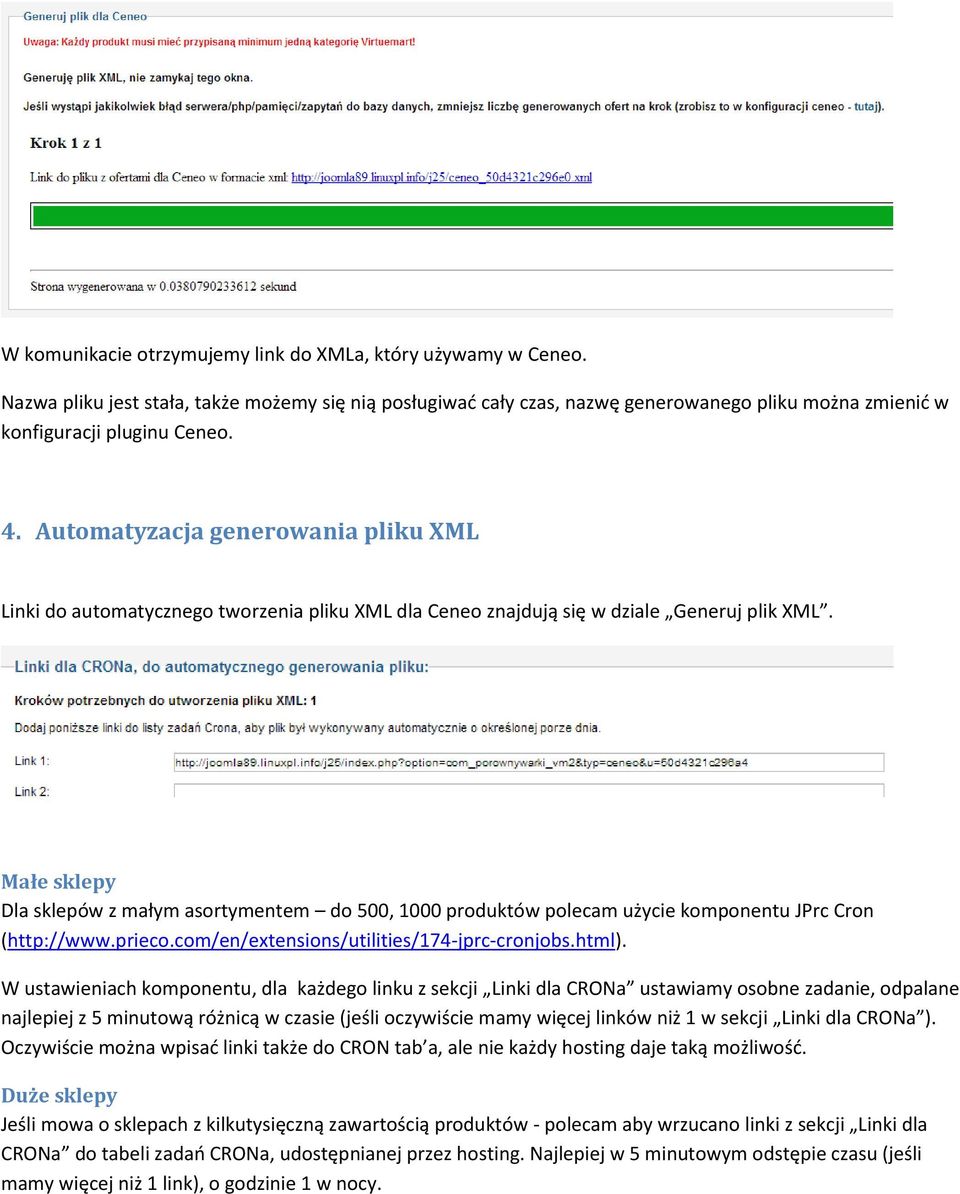Image resolution: width=960 pixels, height=1194 pixels.
Task: Click the 'Link 2:' label
Action: click(x=32, y=792)
